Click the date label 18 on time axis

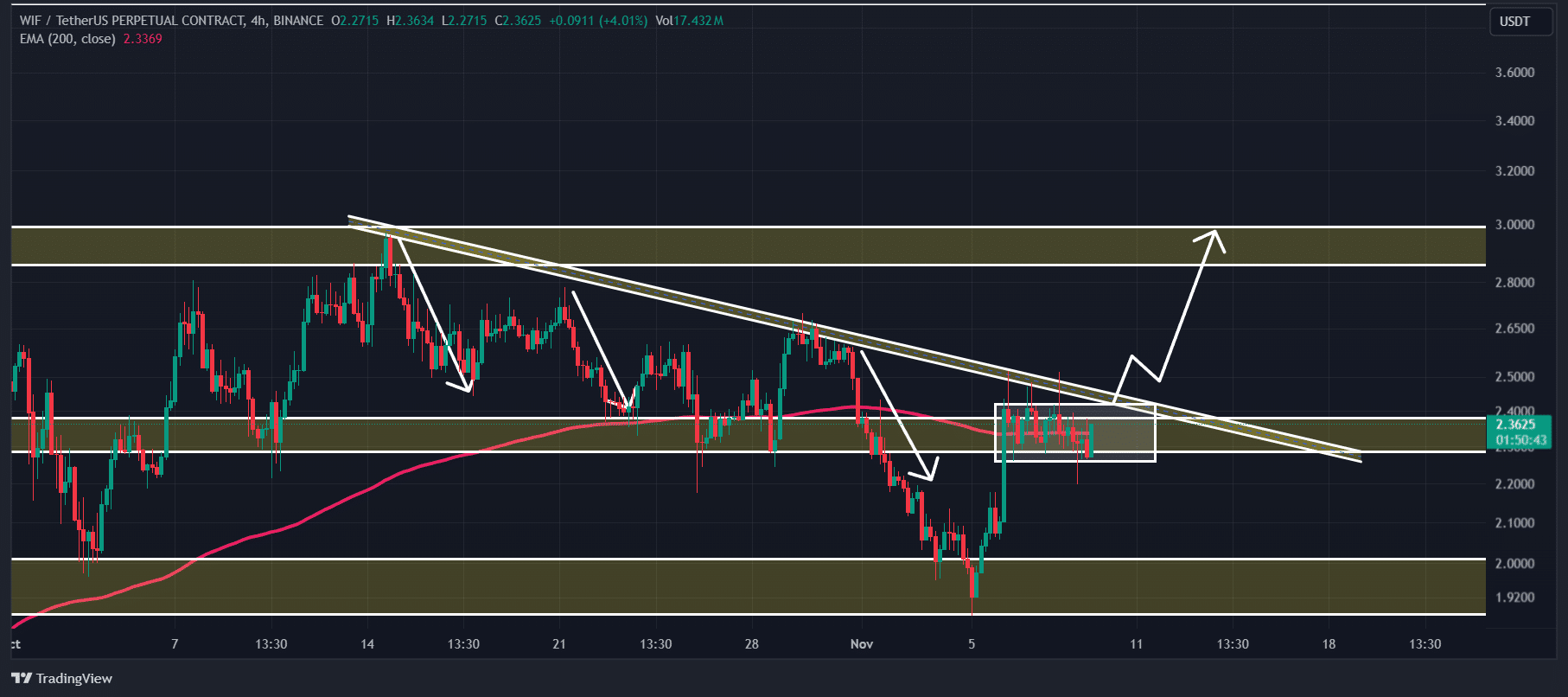[x=1329, y=644]
